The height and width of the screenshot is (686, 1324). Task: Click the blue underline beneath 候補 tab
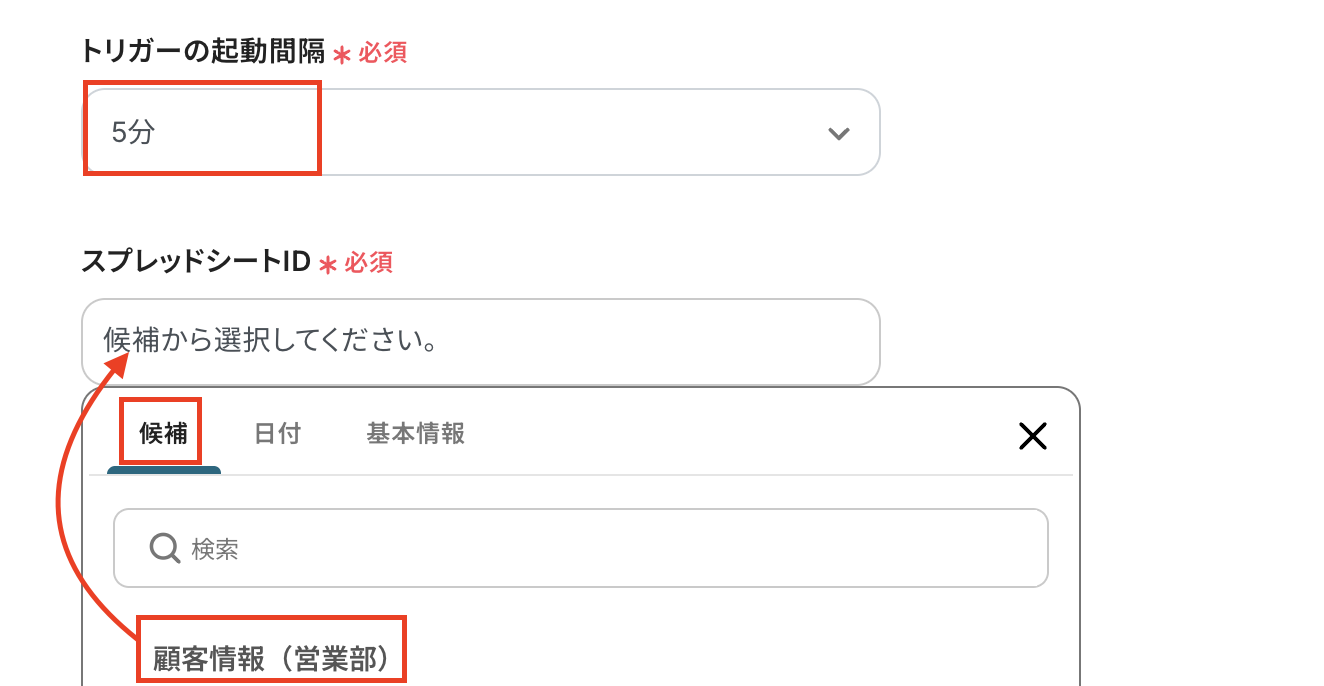pyautogui.click(x=164, y=469)
